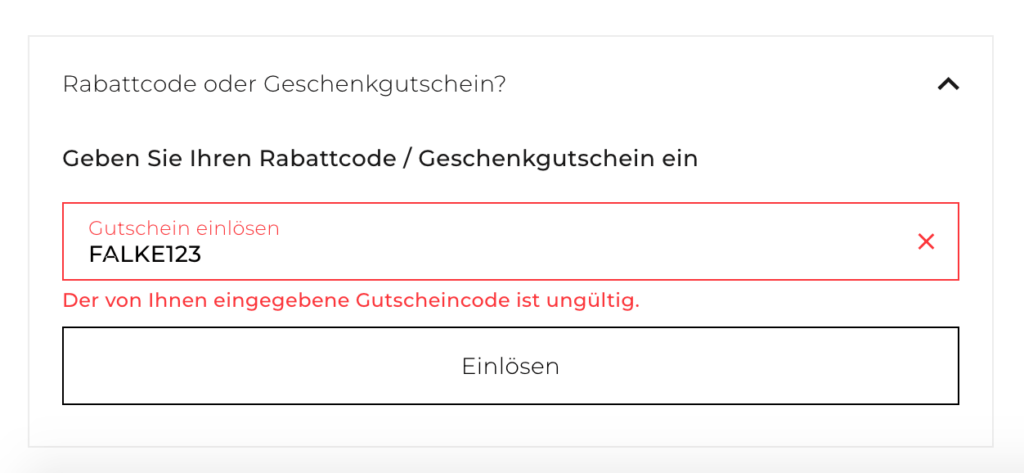Click the heading Geben Sie Ihren Rabattcode
Image resolution: width=1024 pixels, height=473 pixels.
pyautogui.click(x=379, y=158)
